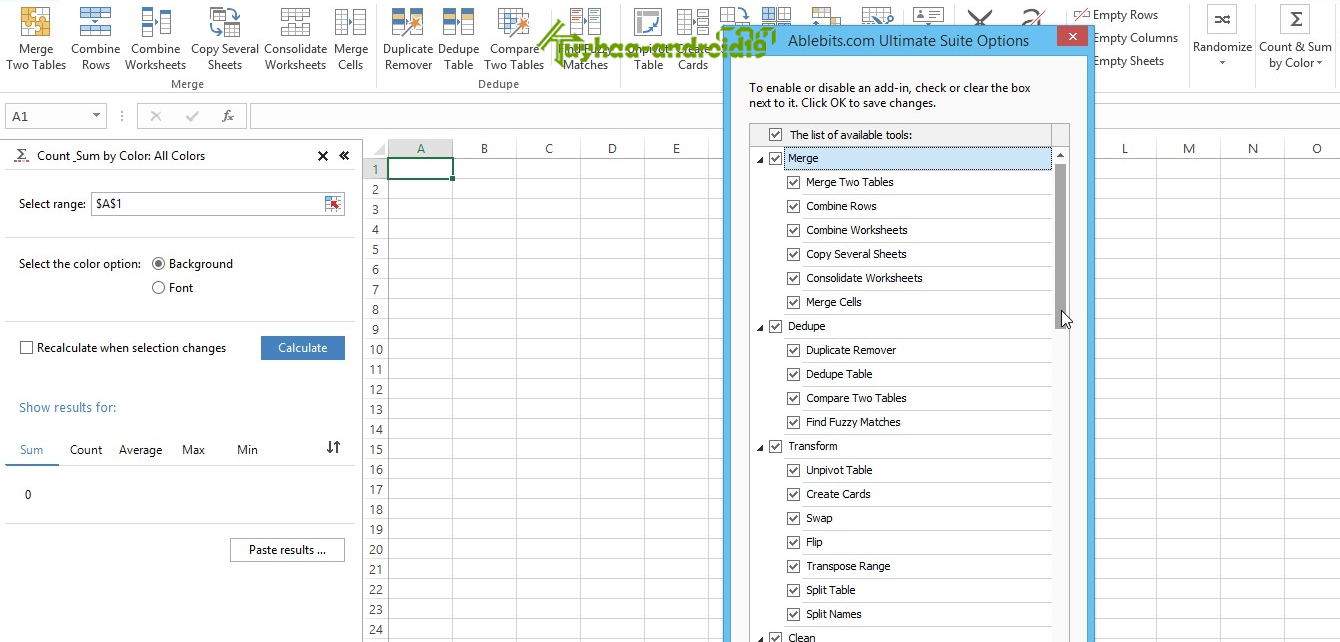Click the Insert Function fx button
Screen dimensions: 1340x642
[228, 116]
